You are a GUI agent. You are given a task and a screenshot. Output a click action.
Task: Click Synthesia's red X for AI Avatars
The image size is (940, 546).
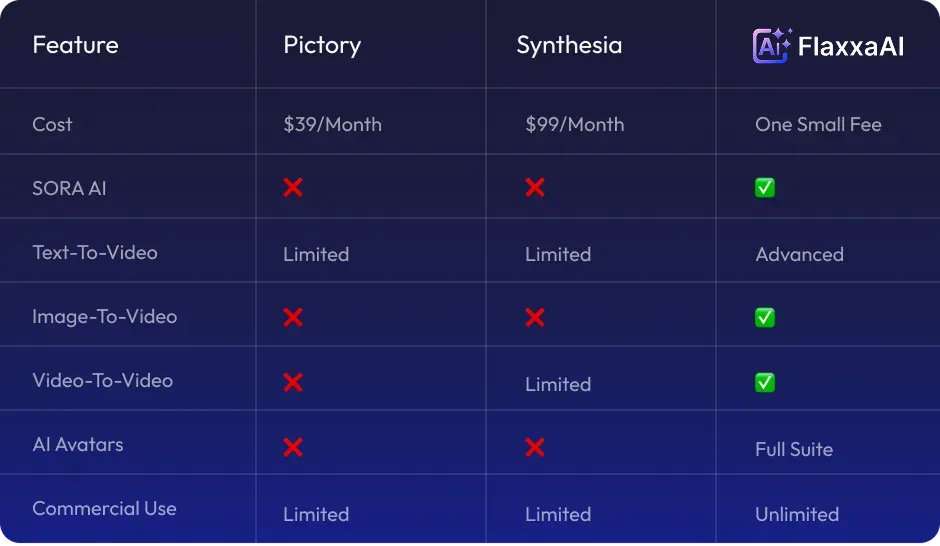click(535, 447)
